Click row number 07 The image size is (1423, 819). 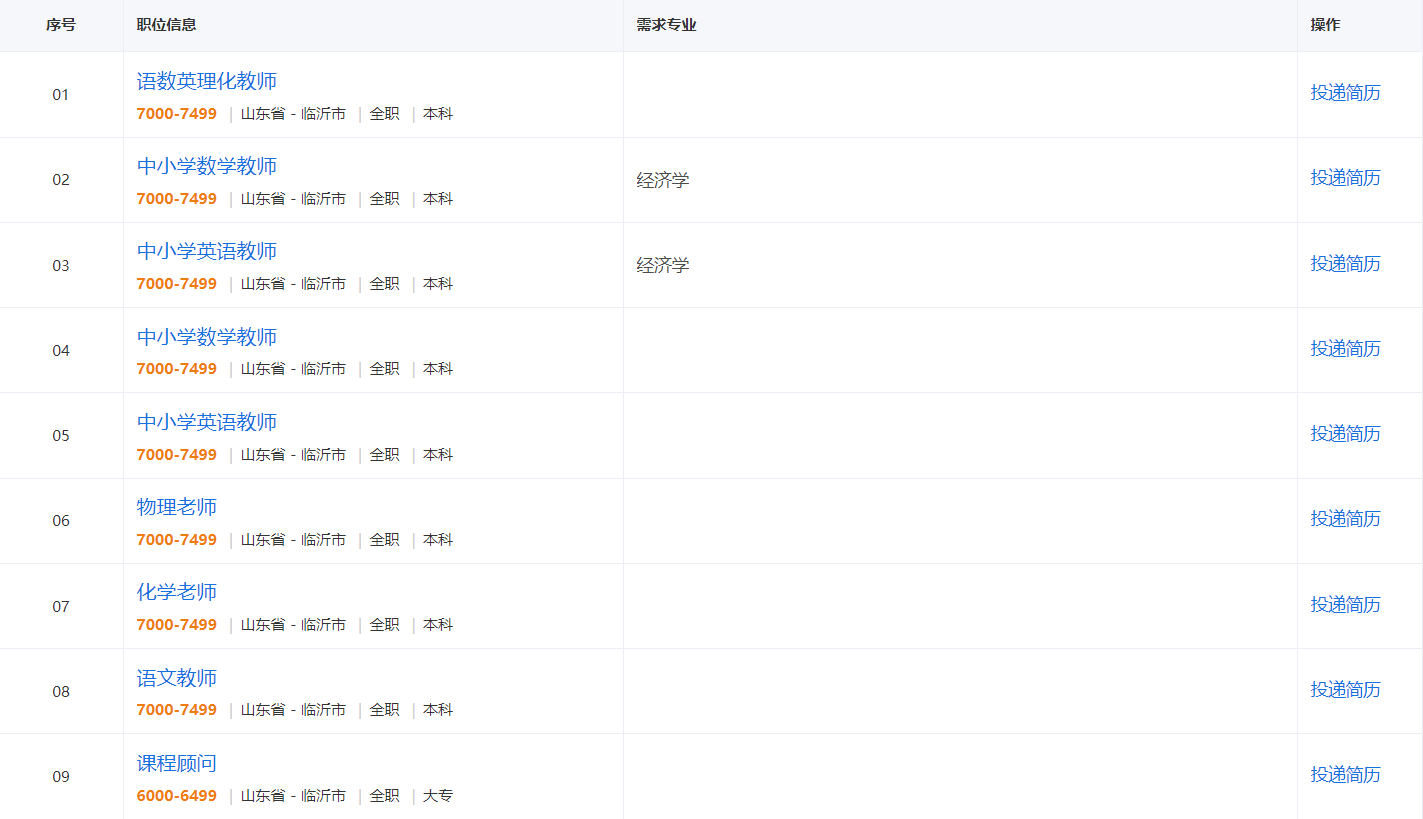[61, 606]
